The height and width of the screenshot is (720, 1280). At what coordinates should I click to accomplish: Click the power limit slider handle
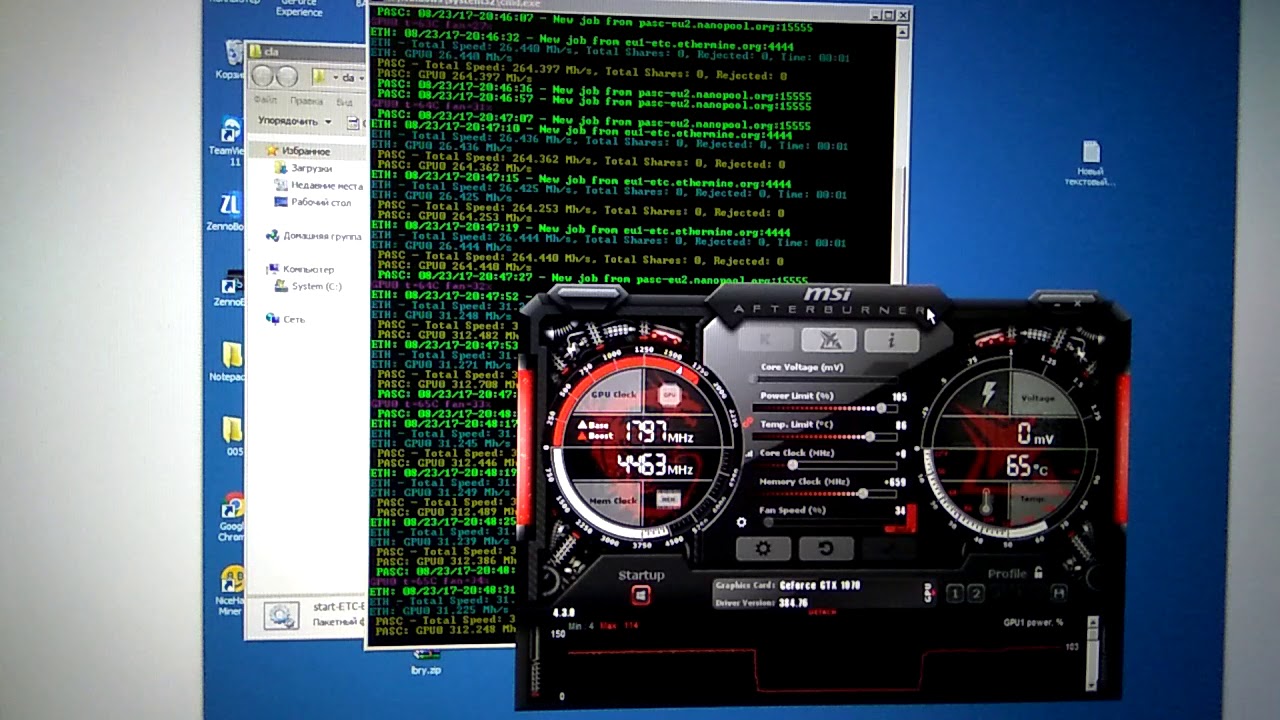(881, 408)
